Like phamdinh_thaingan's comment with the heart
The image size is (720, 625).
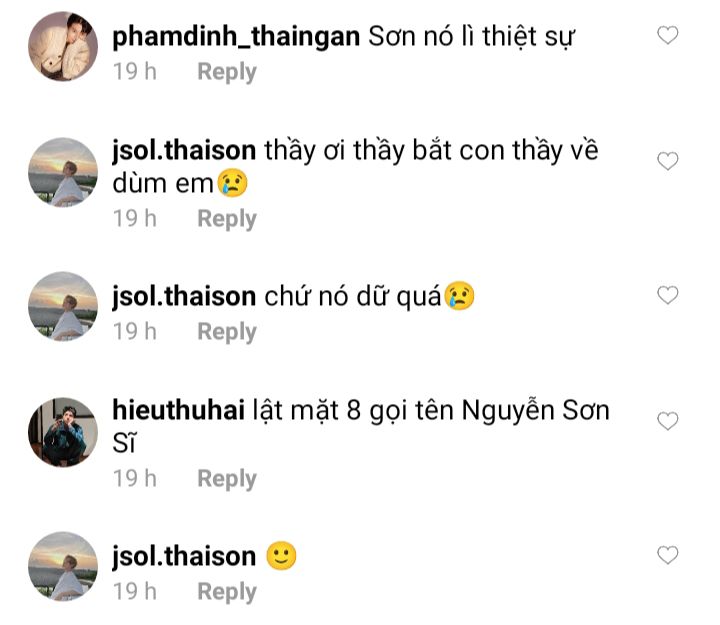[667, 35]
